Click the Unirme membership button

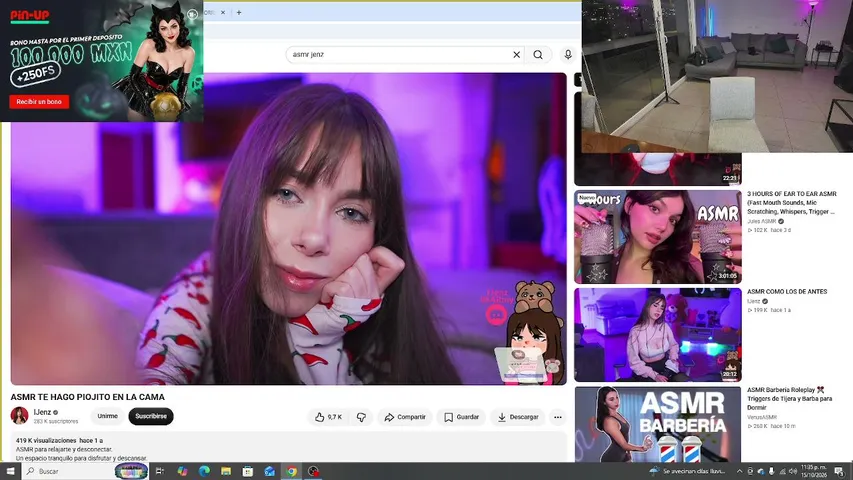pos(107,416)
